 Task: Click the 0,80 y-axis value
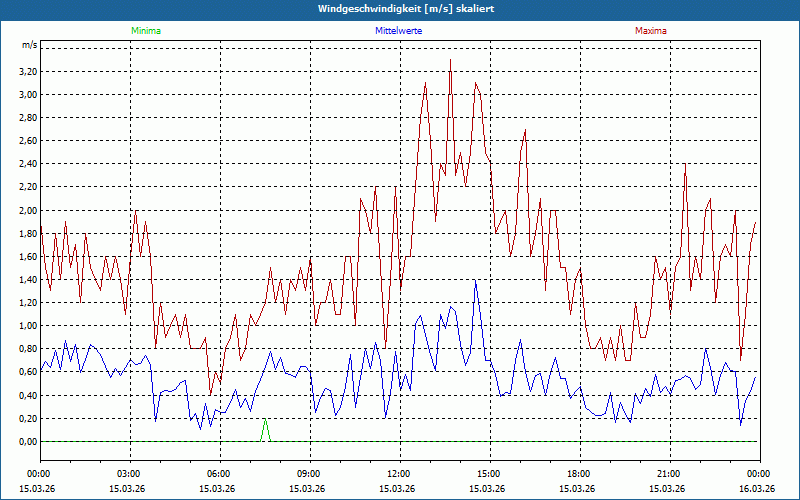28,349
